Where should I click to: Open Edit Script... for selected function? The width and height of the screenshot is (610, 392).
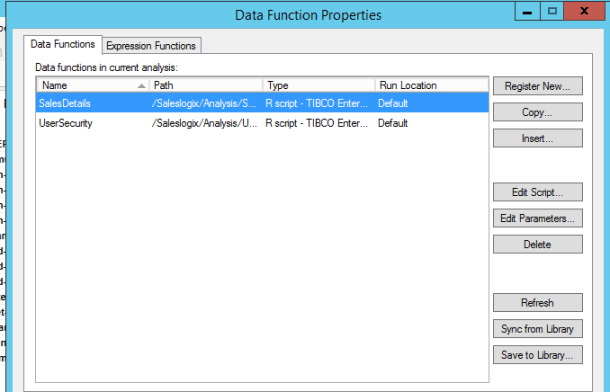(x=538, y=192)
